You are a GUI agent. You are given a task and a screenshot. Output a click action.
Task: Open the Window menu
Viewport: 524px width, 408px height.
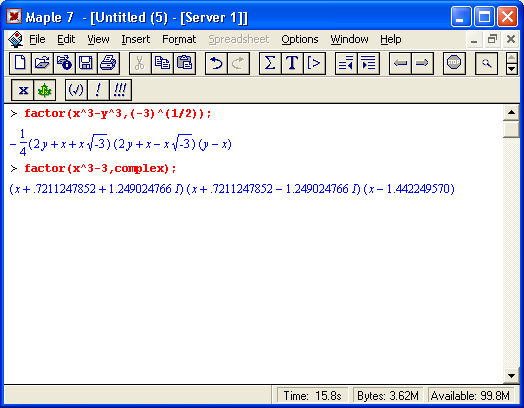point(349,39)
